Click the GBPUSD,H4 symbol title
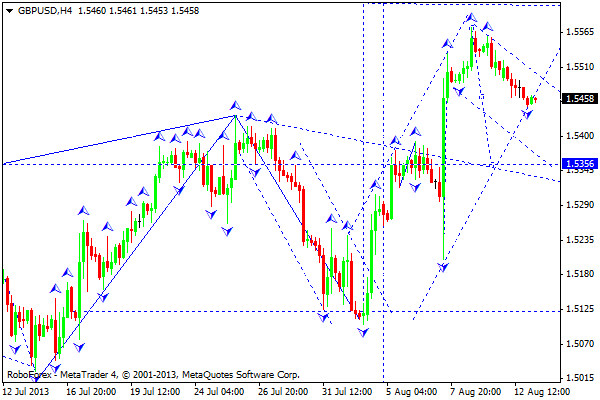600x400 pixels. [45, 11]
